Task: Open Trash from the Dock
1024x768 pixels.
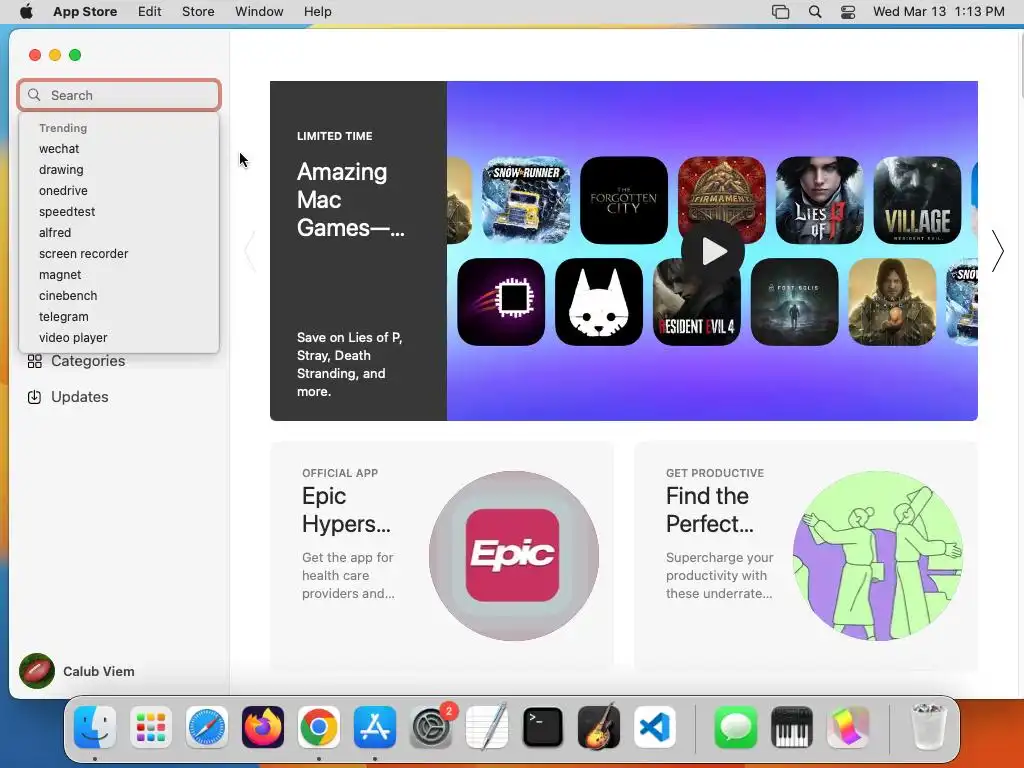Action: coord(928,726)
